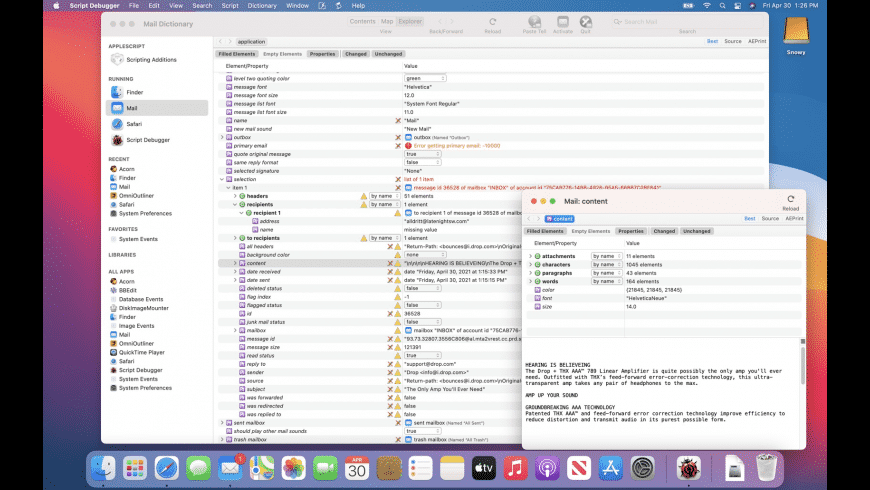Click the error icon beside primary email
This screenshot has height=490, width=870.
408,145
